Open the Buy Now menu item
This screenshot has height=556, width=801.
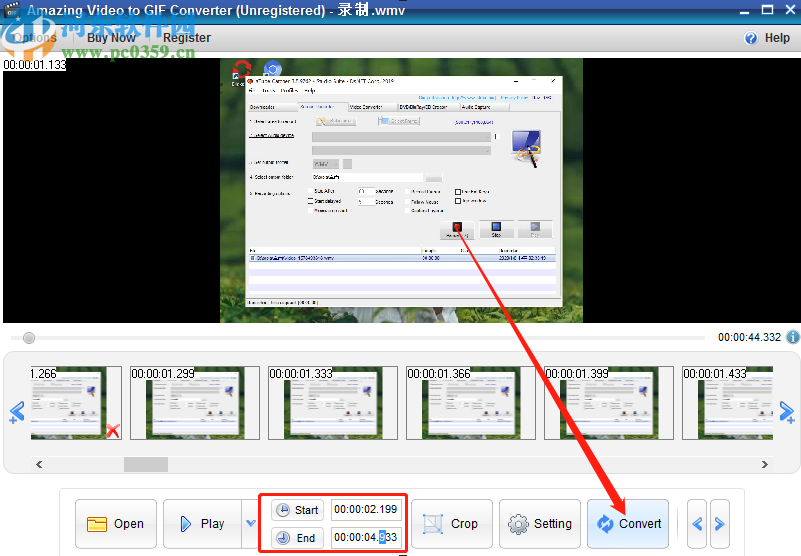pyautogui.click(x=111, y=38)
